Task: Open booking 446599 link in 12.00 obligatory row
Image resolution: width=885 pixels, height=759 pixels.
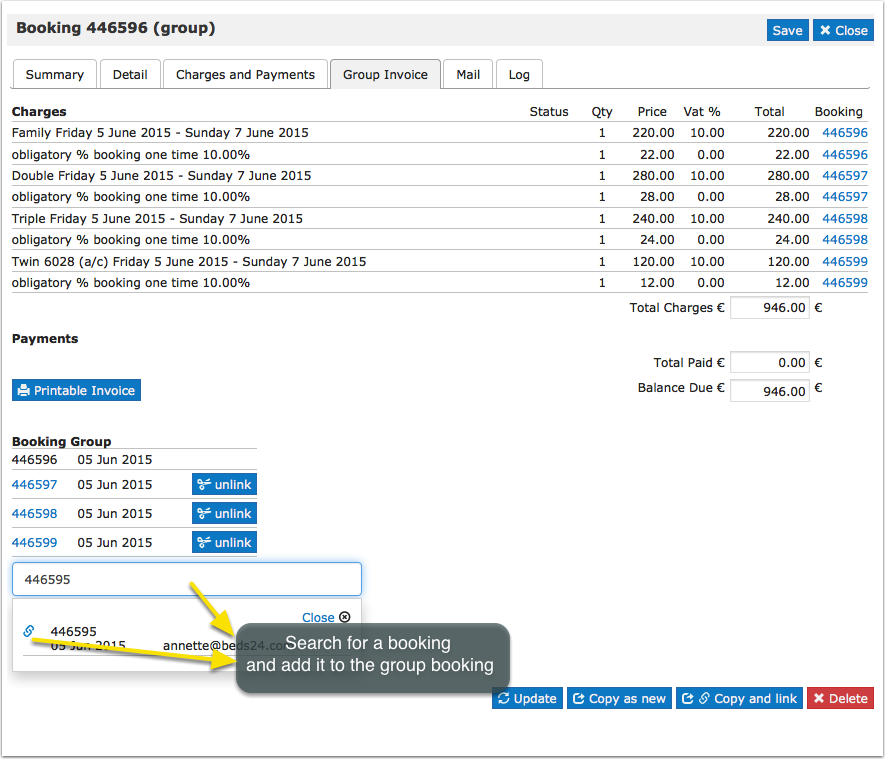Action: point(844,282)
